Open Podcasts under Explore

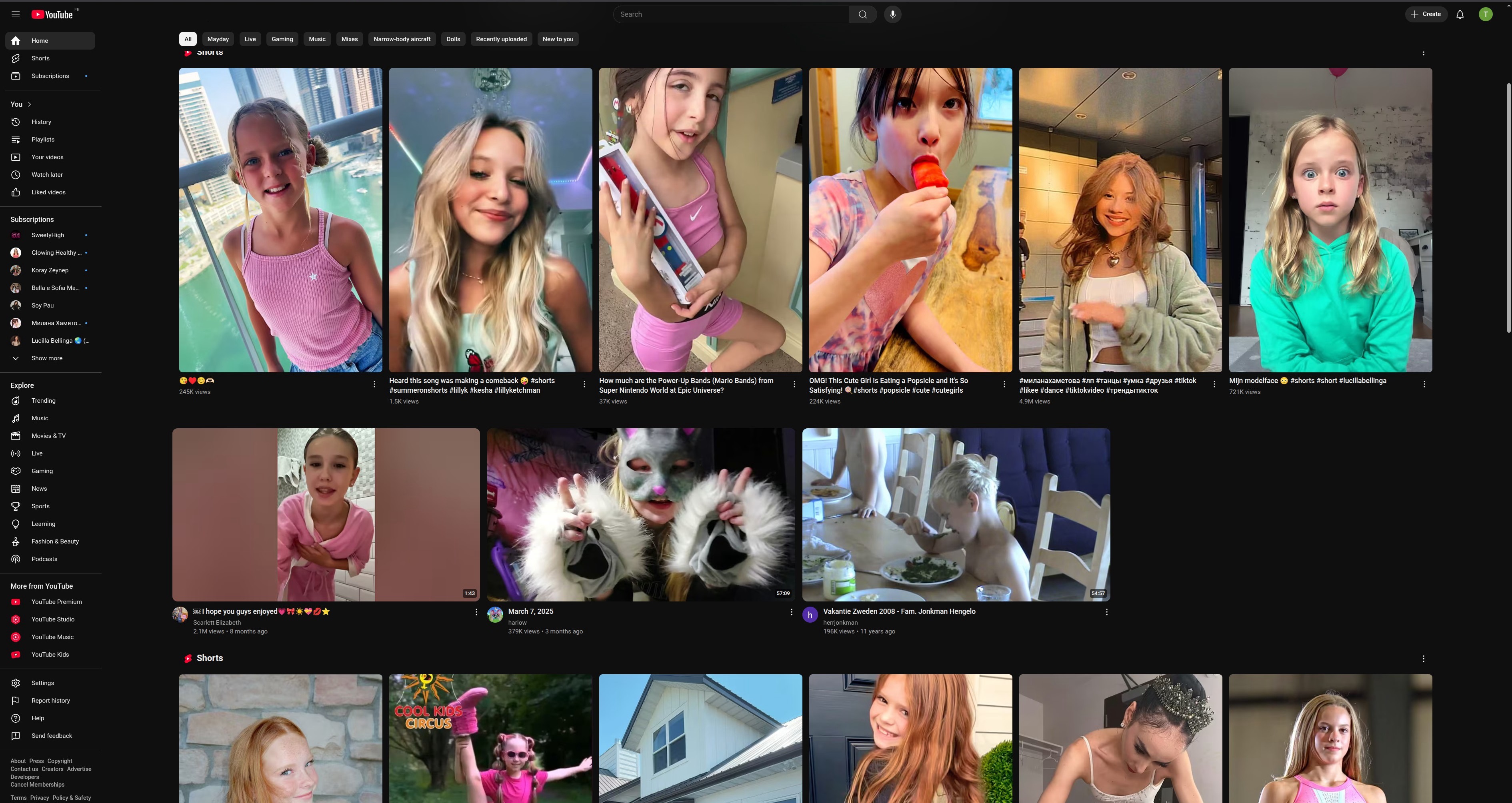click(x=50, y=559)
